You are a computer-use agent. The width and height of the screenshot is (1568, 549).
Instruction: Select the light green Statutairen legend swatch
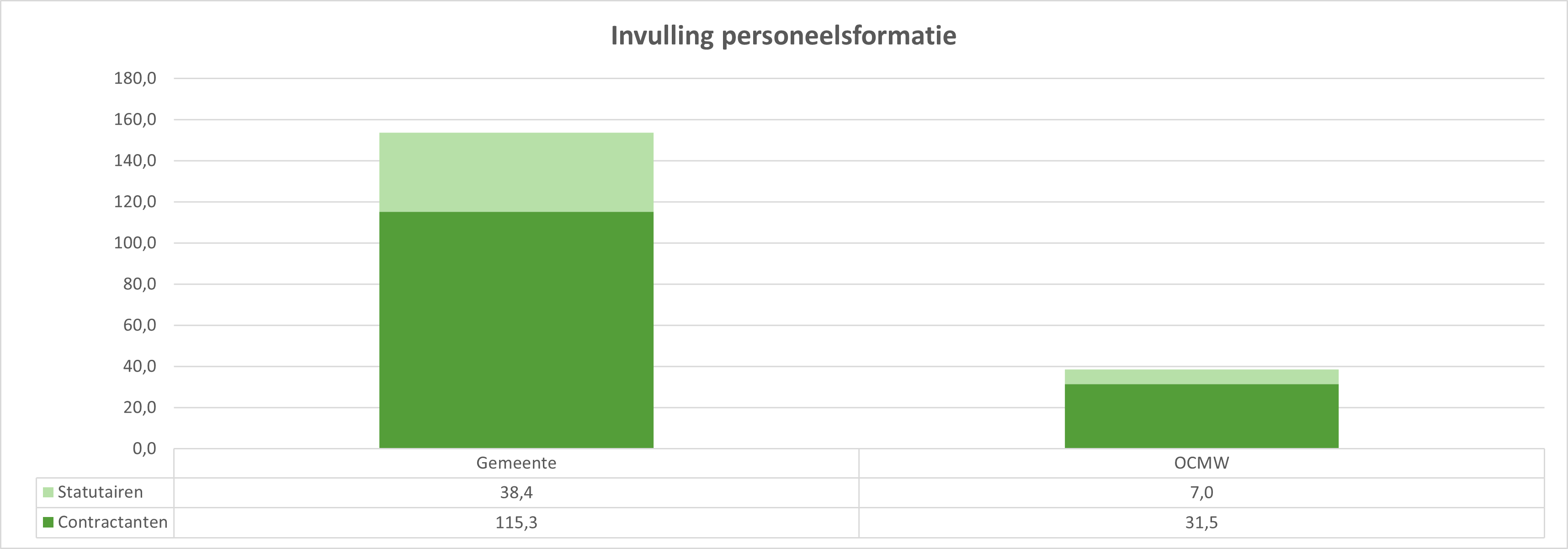48,492
